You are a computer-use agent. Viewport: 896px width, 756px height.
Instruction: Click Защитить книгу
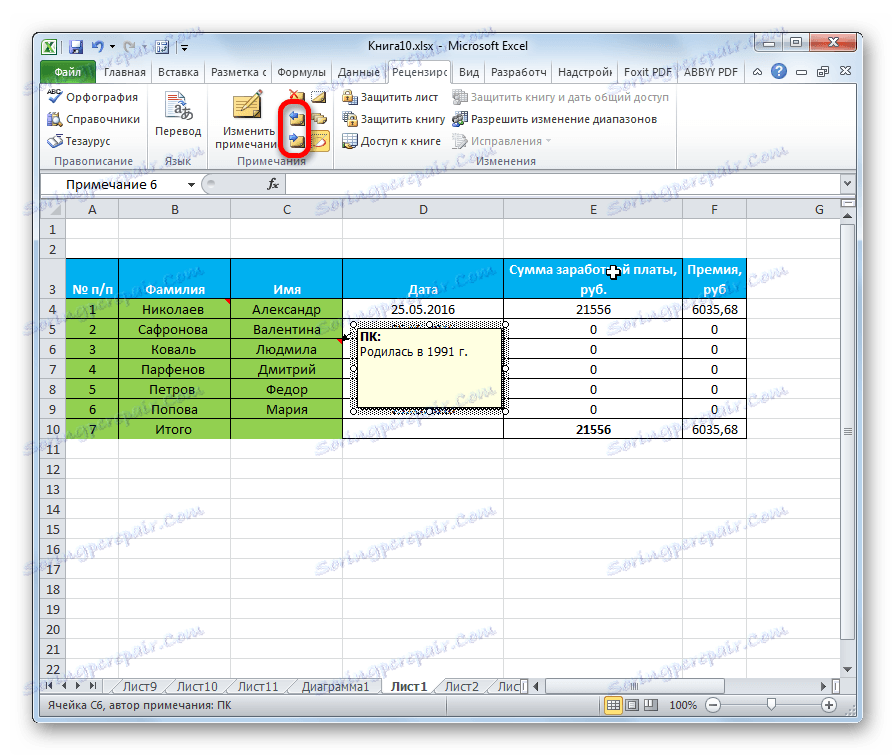click(x=393, y=119)
